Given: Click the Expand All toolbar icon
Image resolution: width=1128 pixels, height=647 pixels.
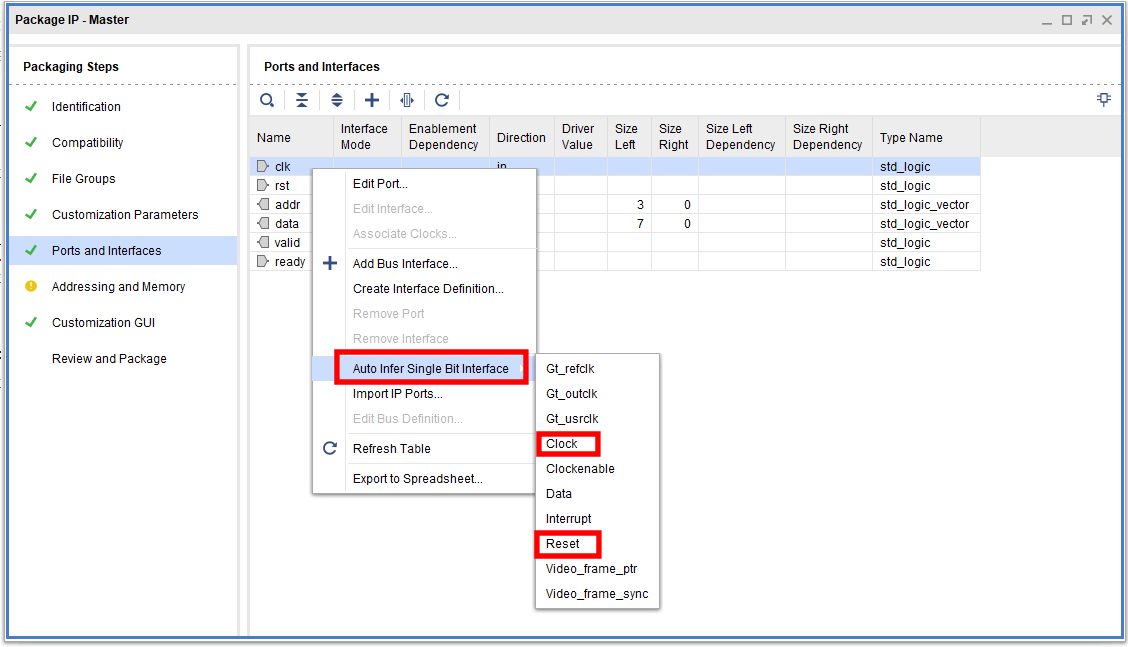Looking at the screenshot, I should (x=337, y=100).
